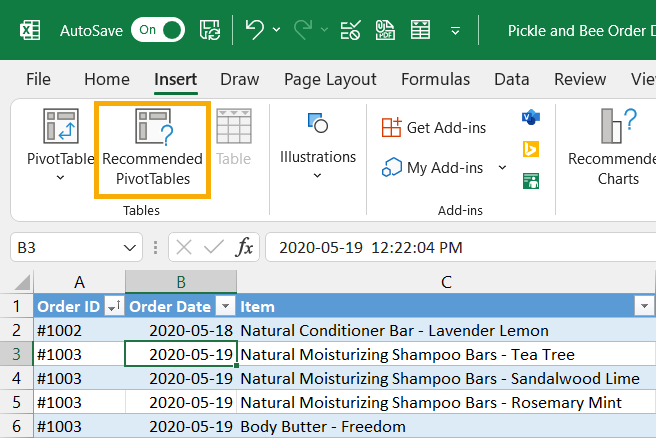Open Customize Quick Access Toolbar dropdown
This screenshot has width=656, height=438.
[455, 31]
